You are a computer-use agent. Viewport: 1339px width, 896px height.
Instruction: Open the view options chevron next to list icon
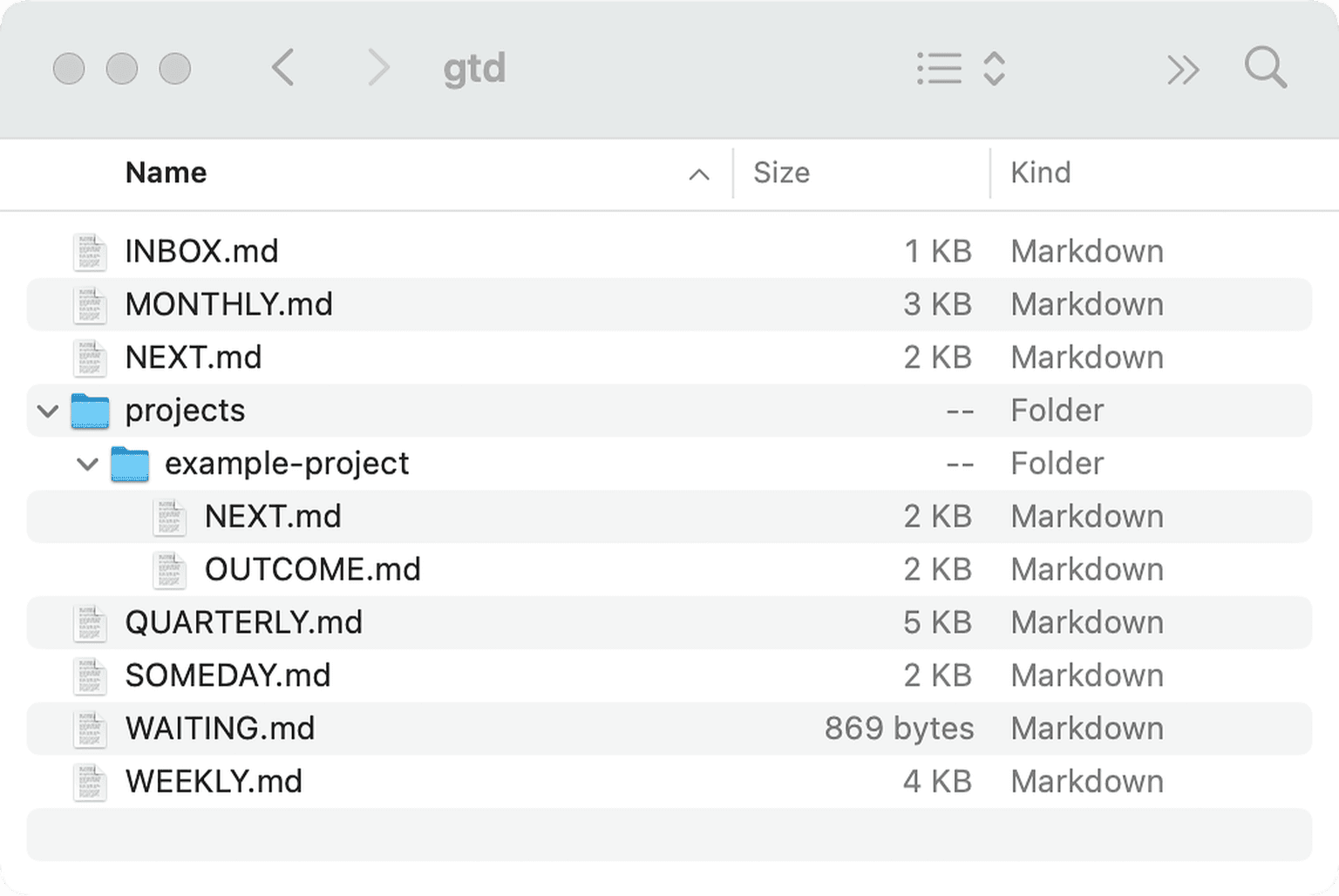coord(993,68)
